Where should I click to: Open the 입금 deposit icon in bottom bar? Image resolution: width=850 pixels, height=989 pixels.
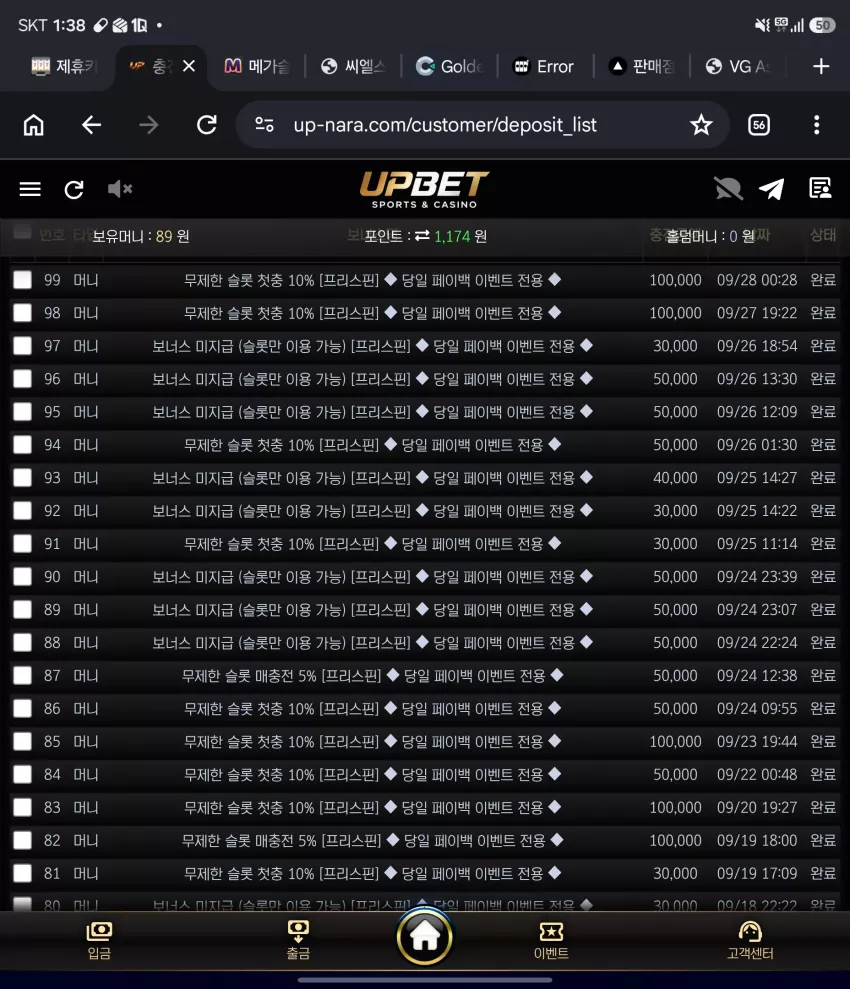click(99, 940)
